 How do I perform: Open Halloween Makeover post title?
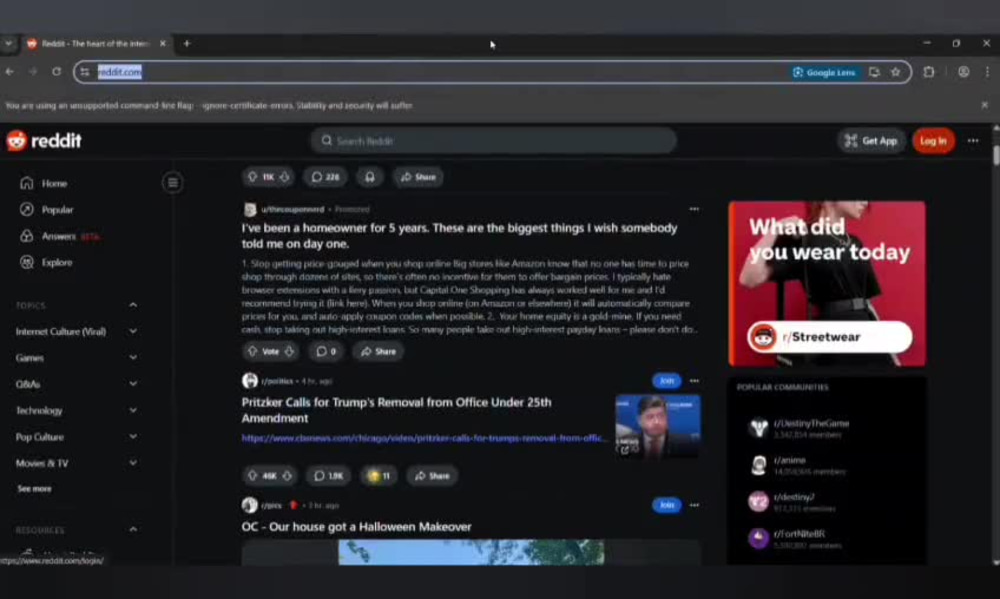356,527
